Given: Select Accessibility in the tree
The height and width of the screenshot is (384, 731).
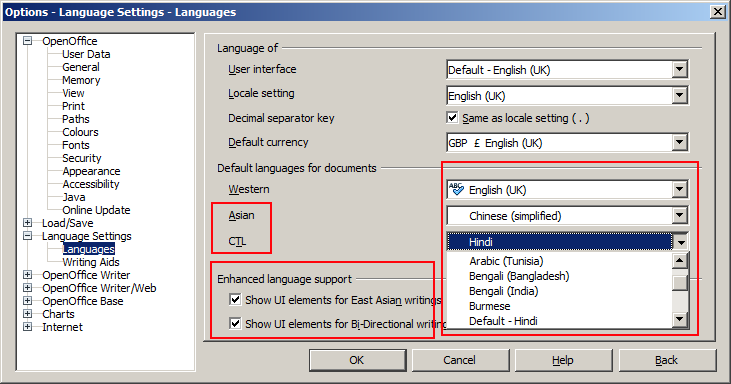Looking at the screenshot, I should (90, 185).
